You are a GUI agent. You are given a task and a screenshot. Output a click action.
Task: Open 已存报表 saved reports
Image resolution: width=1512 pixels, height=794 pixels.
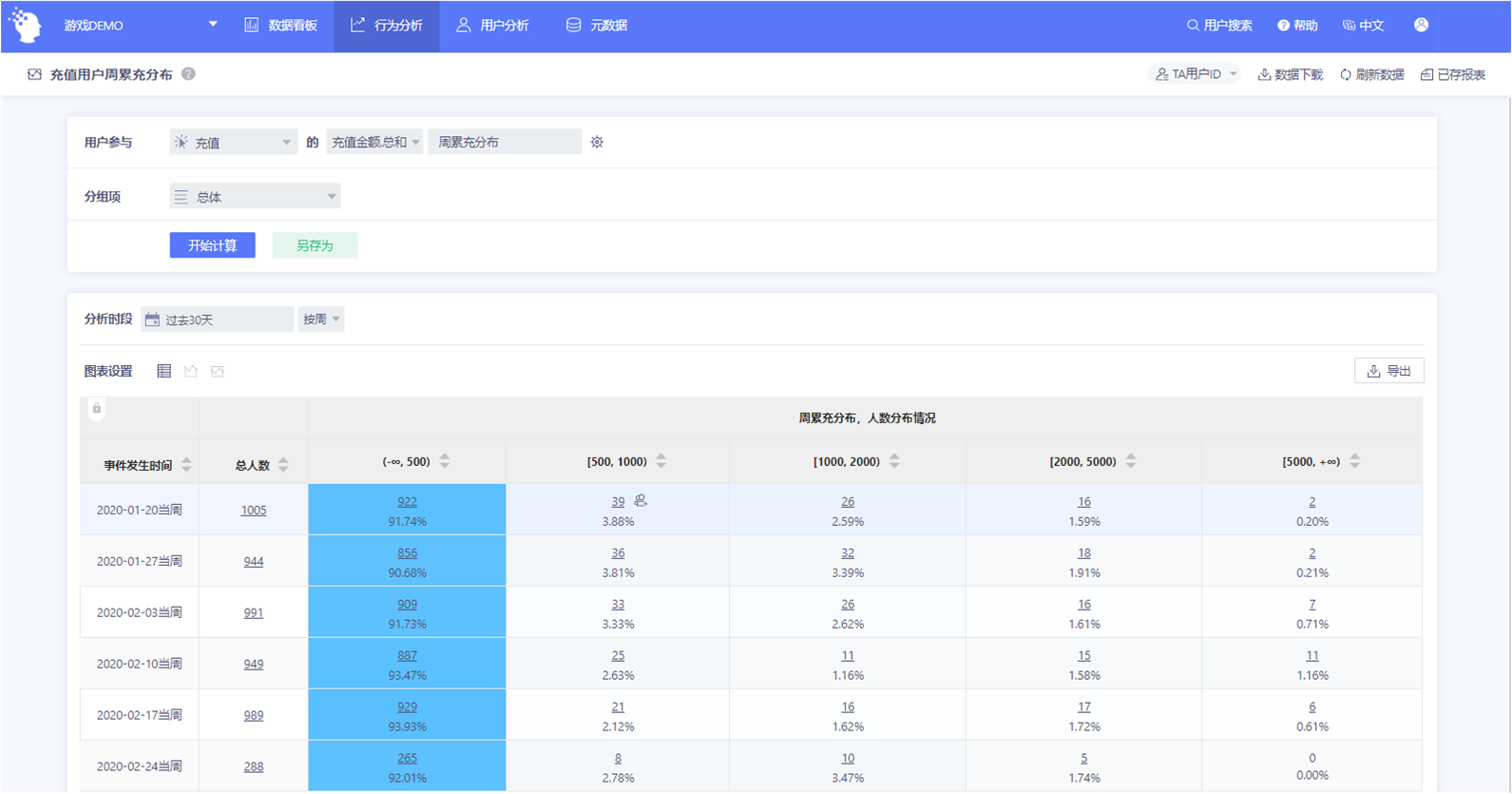pyautogui.click(x=1452, y=74)
